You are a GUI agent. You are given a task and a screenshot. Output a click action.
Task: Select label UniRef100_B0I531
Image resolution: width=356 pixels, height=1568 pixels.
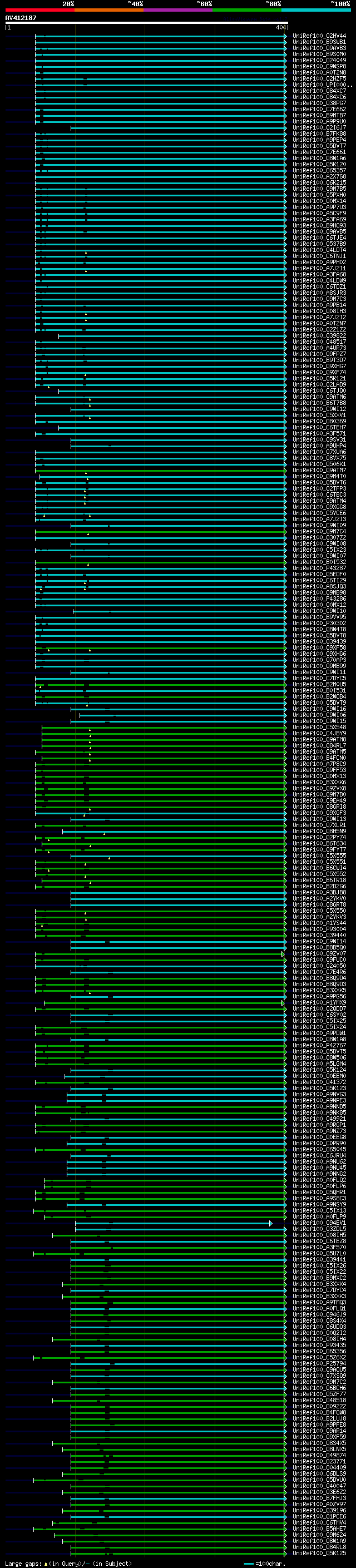pyautogui.click(x=319, y=690)
